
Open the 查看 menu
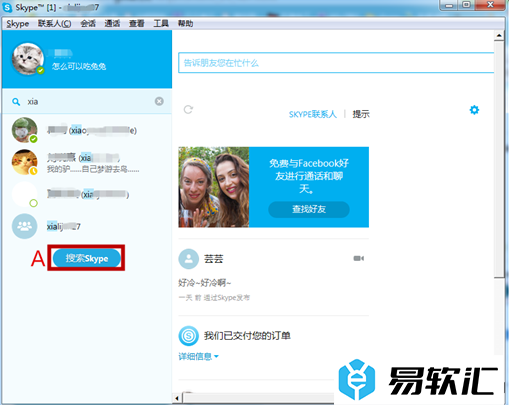pyautogui.click(x=137, y=24)
